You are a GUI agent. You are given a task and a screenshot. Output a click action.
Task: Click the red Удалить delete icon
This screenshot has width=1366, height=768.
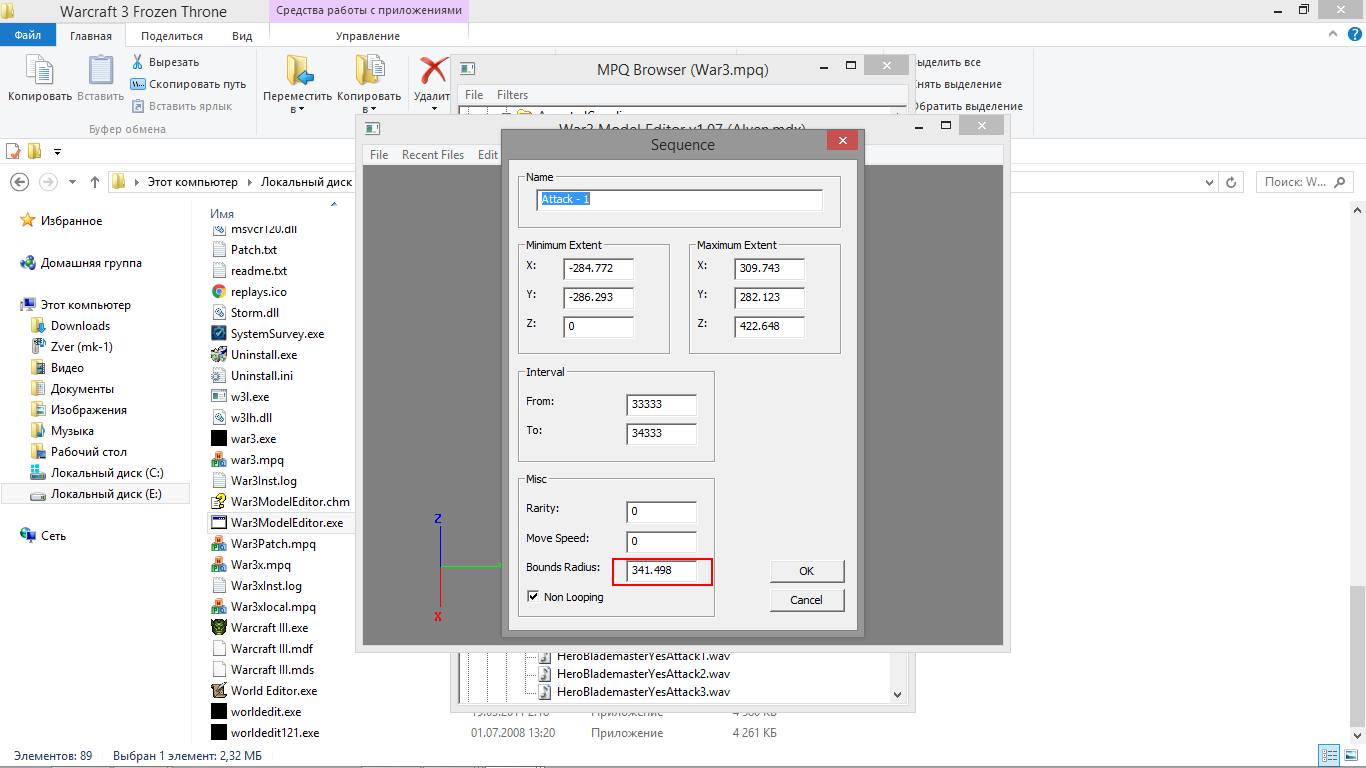[x=433, y=71]
